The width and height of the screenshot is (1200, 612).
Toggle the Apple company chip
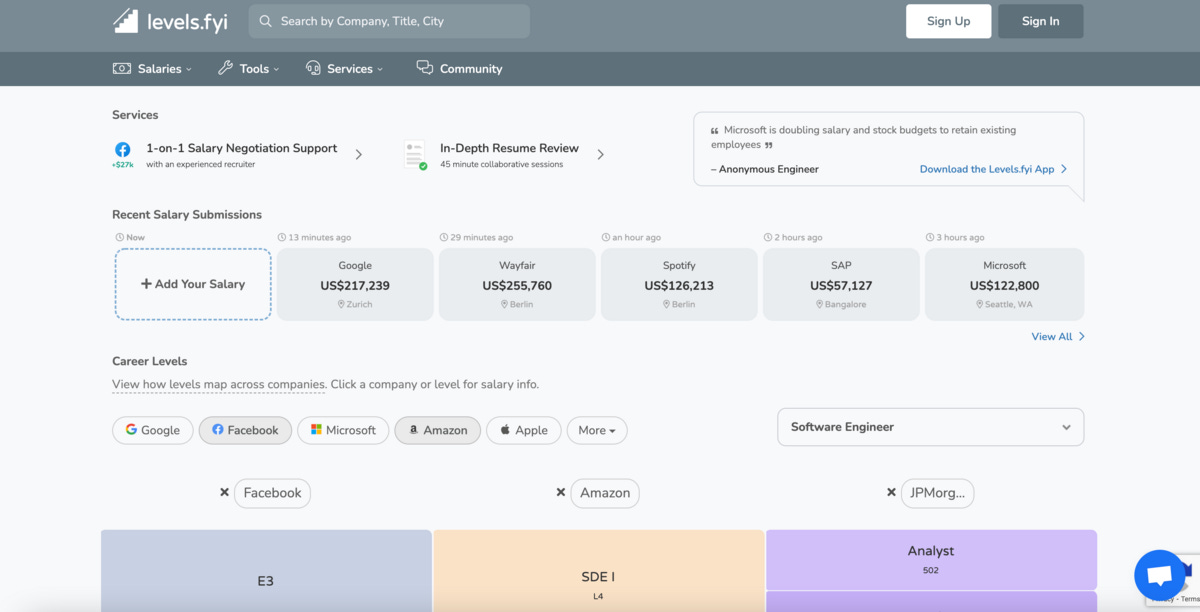click(x=524, y=430)
